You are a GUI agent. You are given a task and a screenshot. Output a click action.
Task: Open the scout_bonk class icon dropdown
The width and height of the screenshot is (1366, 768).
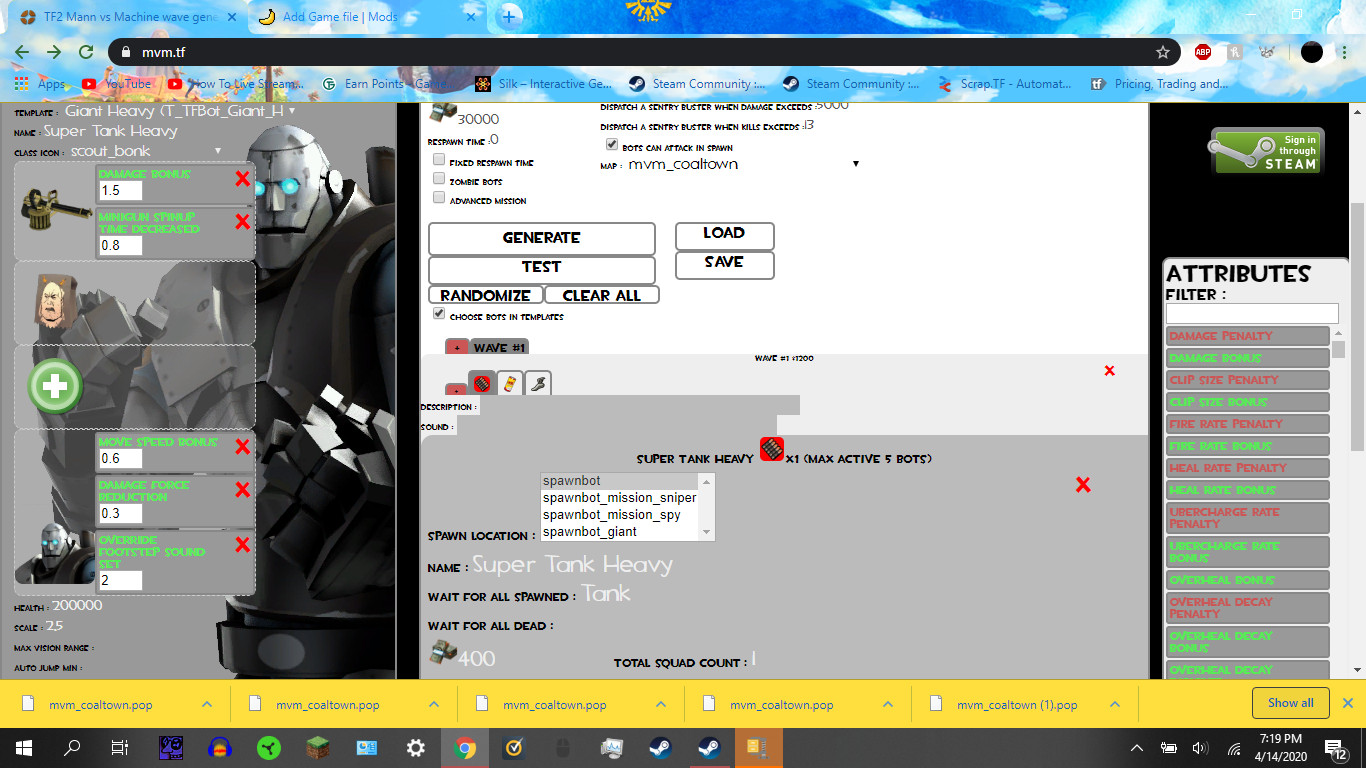(x=146, y=151)
